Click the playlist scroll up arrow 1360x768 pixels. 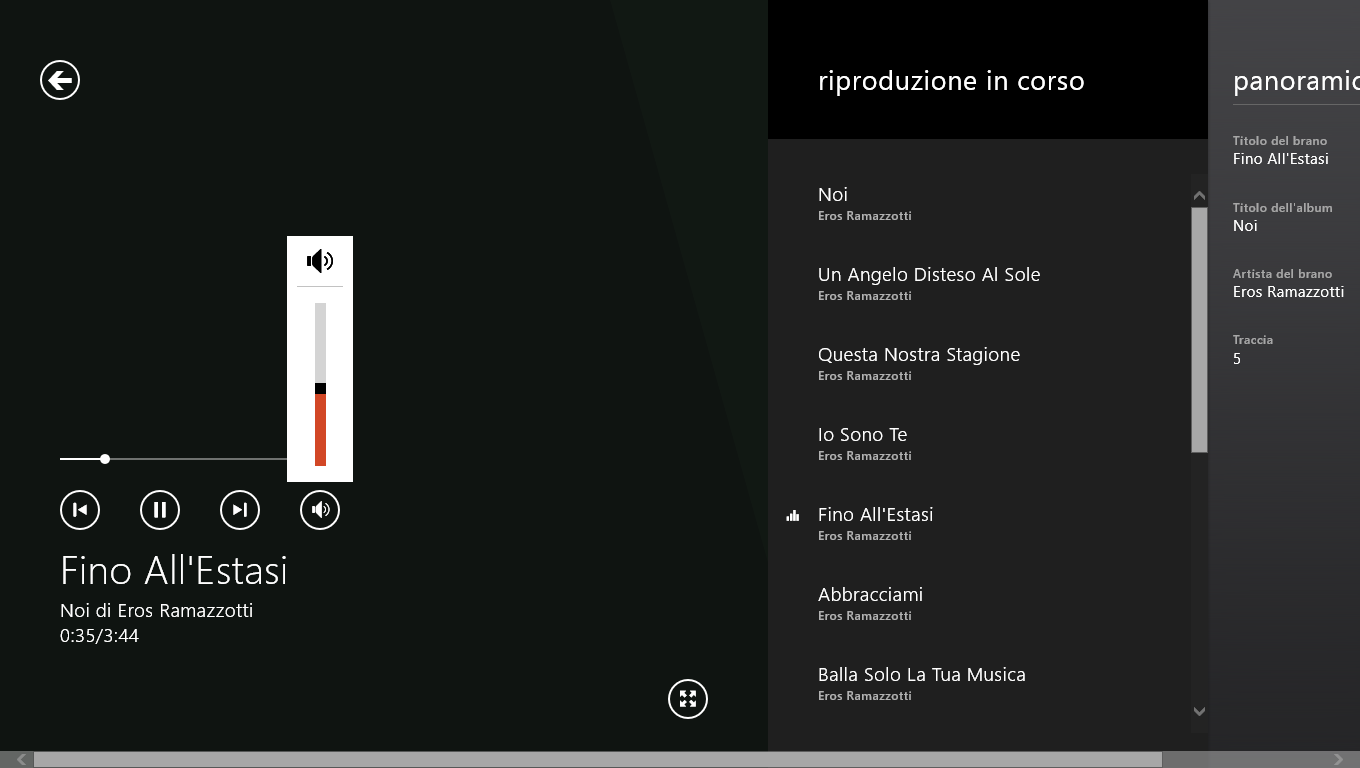[x=1199, y=196]
